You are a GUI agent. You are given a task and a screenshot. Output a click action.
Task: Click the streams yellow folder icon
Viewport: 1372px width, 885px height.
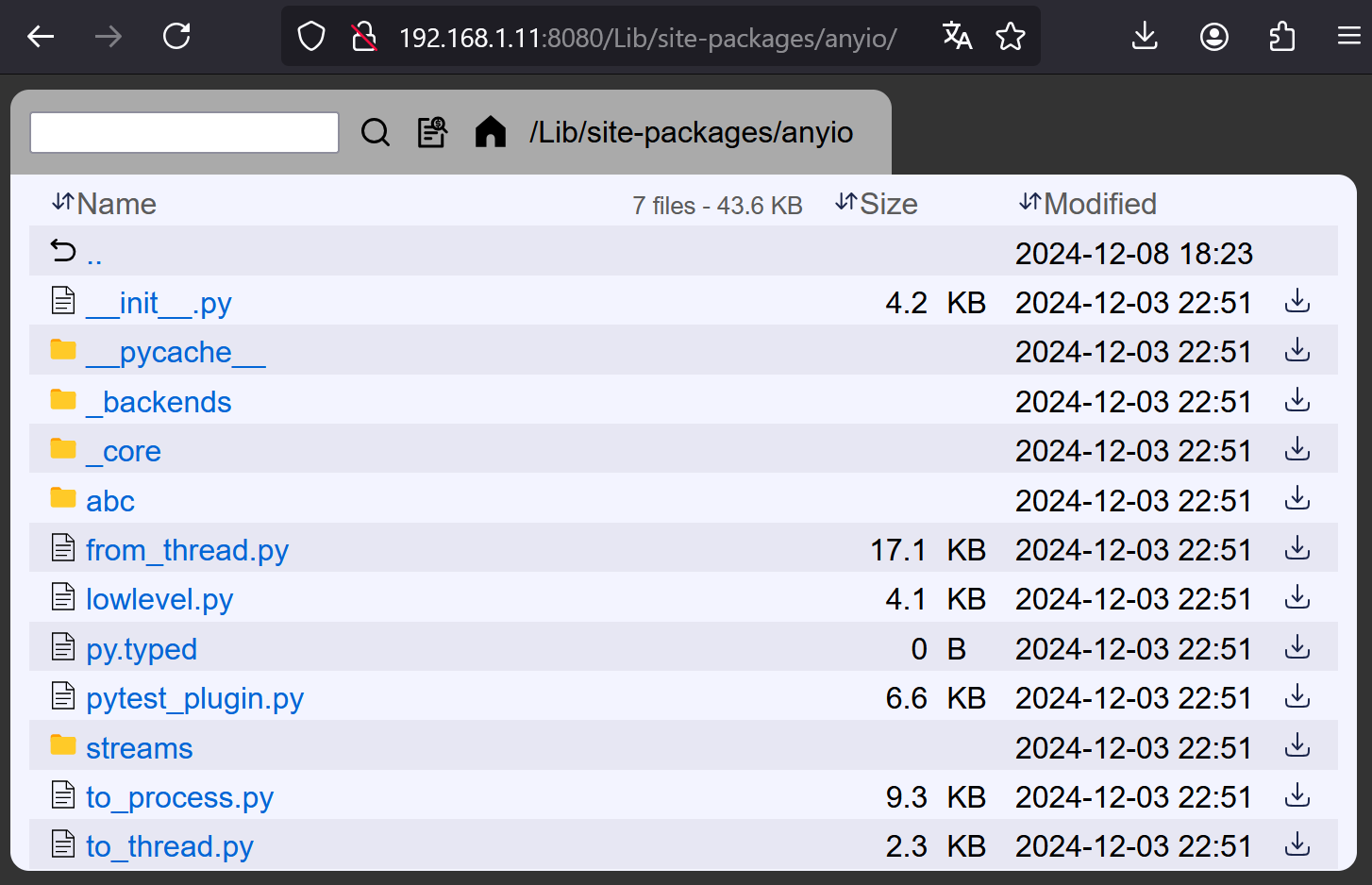pyautogui.click(x=63, y=746)
